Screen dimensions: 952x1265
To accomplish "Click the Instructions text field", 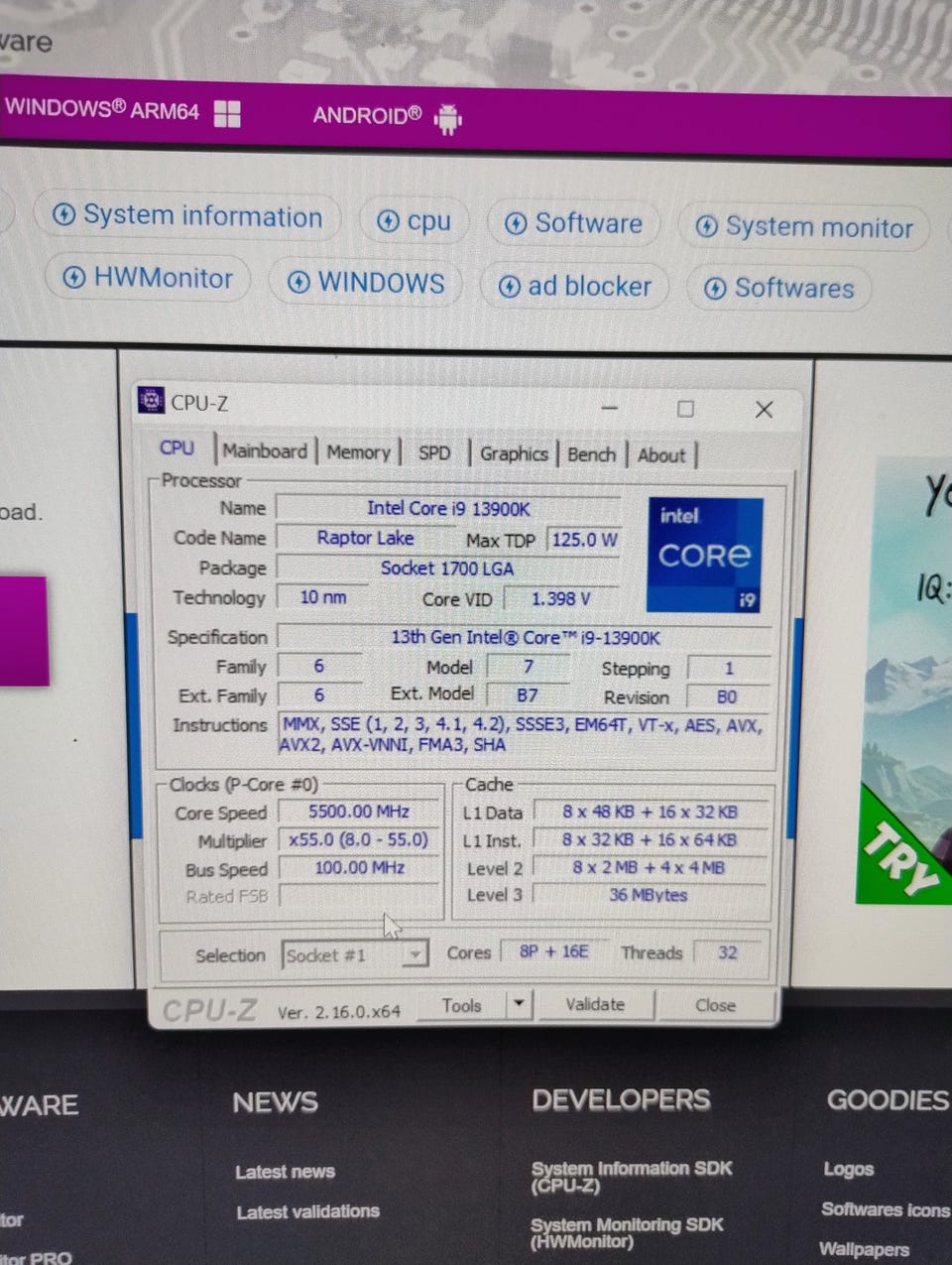I will 524,735.
